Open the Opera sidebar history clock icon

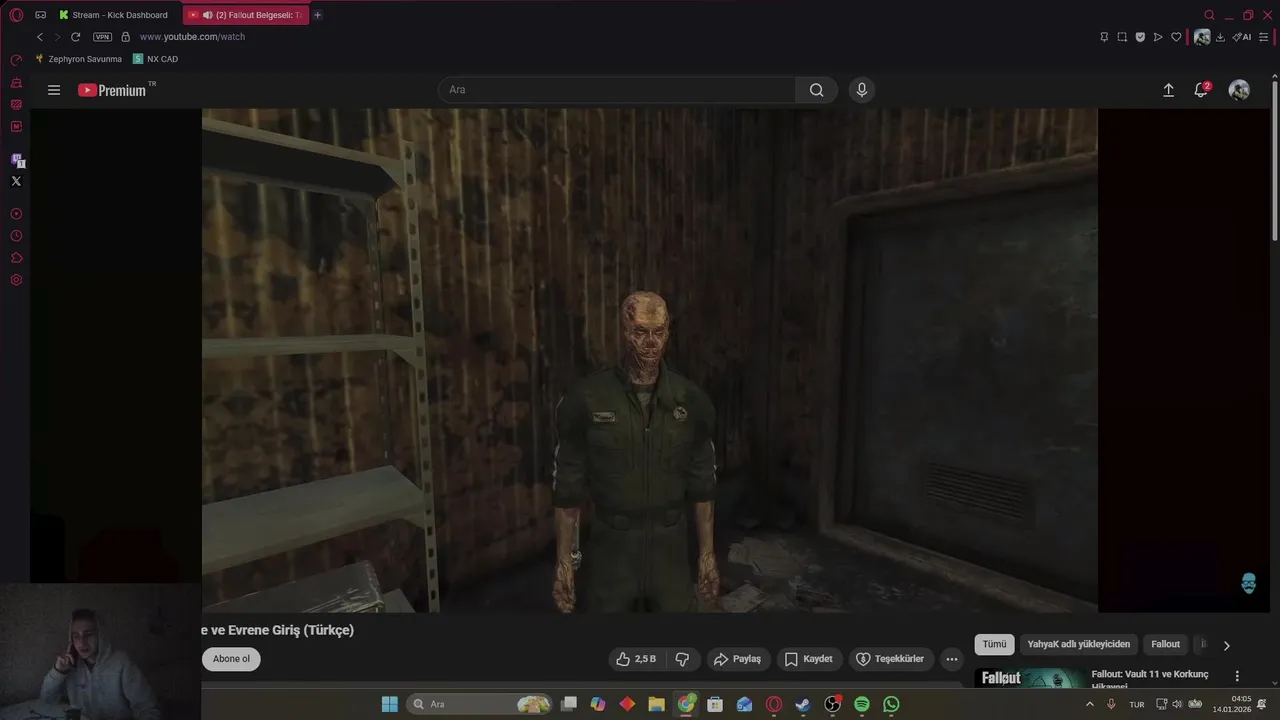point(16,236)
